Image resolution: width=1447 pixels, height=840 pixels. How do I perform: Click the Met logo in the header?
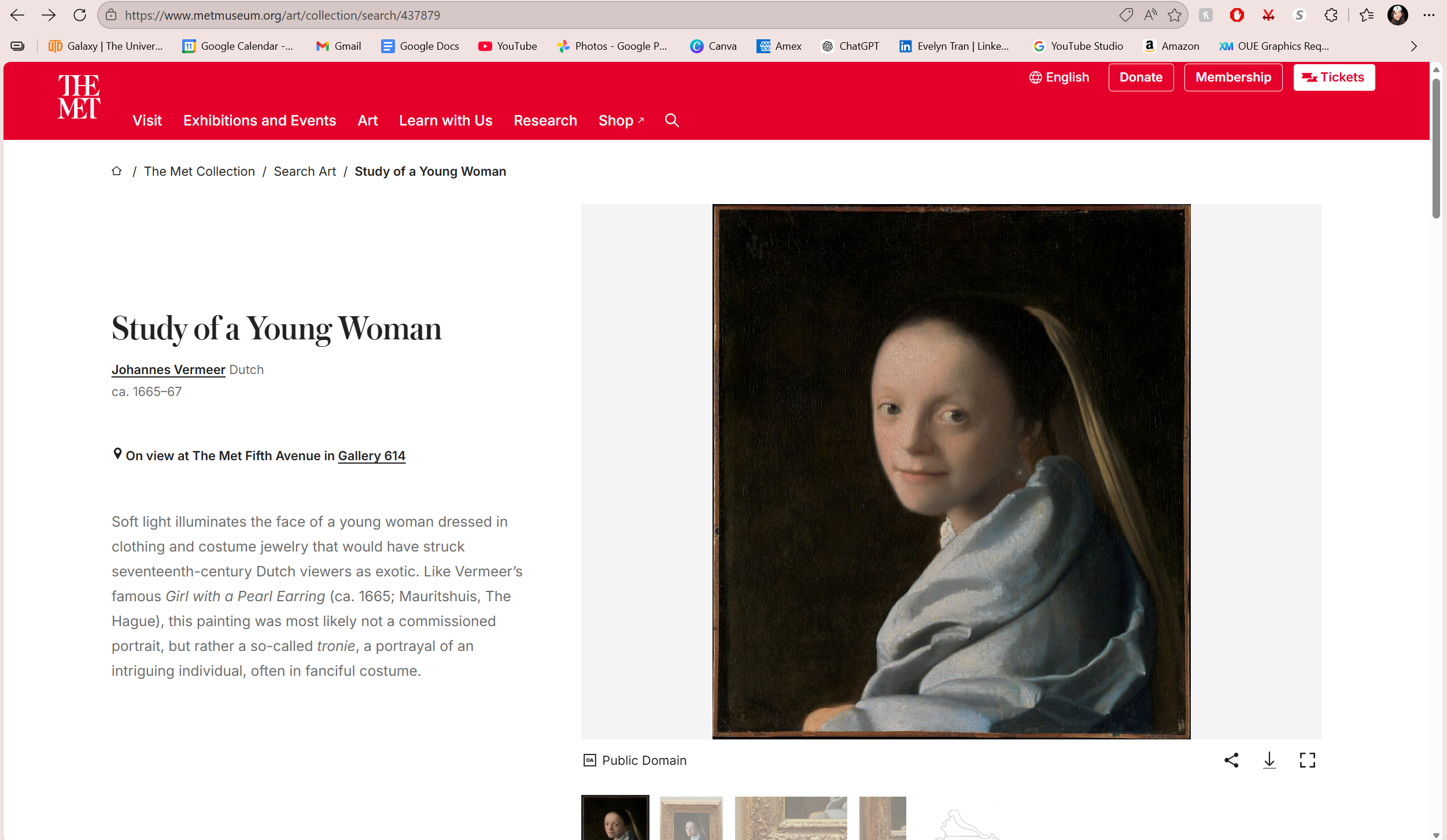pyautogui.click(x=79, y=97)
